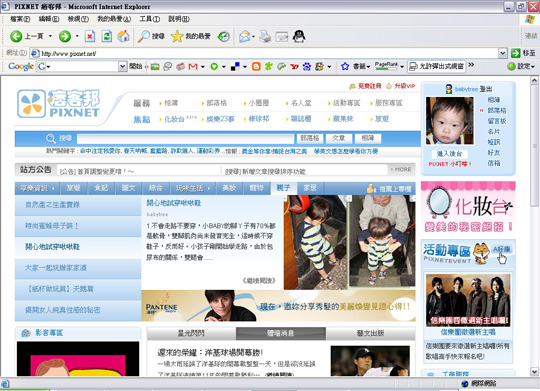Open the 說明(H) menu
Viewport: 540px width, 391px height.
point(179,19)
